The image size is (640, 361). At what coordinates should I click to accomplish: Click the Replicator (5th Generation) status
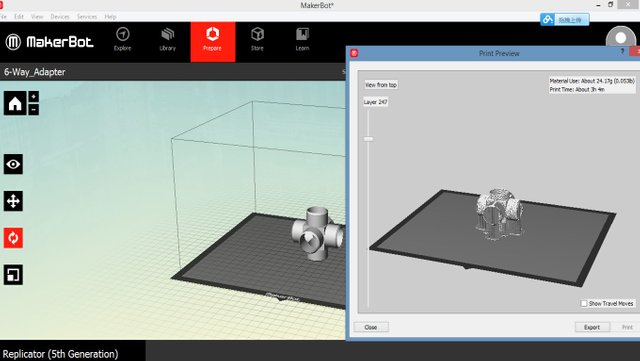pos(60,354)
